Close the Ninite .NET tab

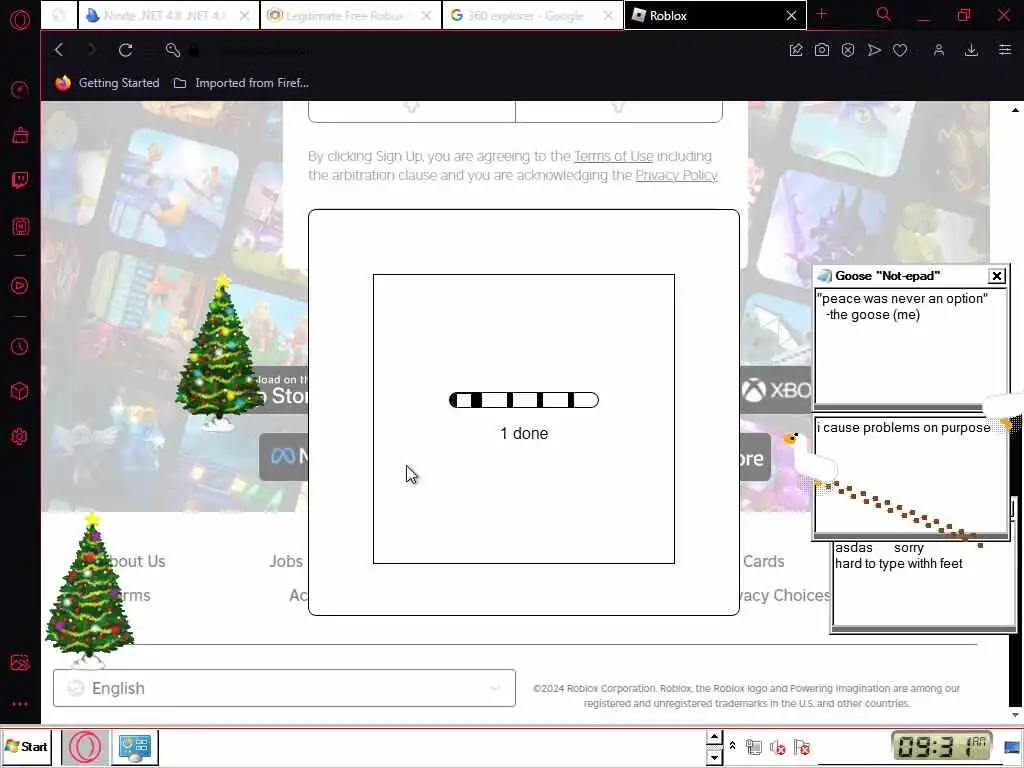[x=244, y=16]
